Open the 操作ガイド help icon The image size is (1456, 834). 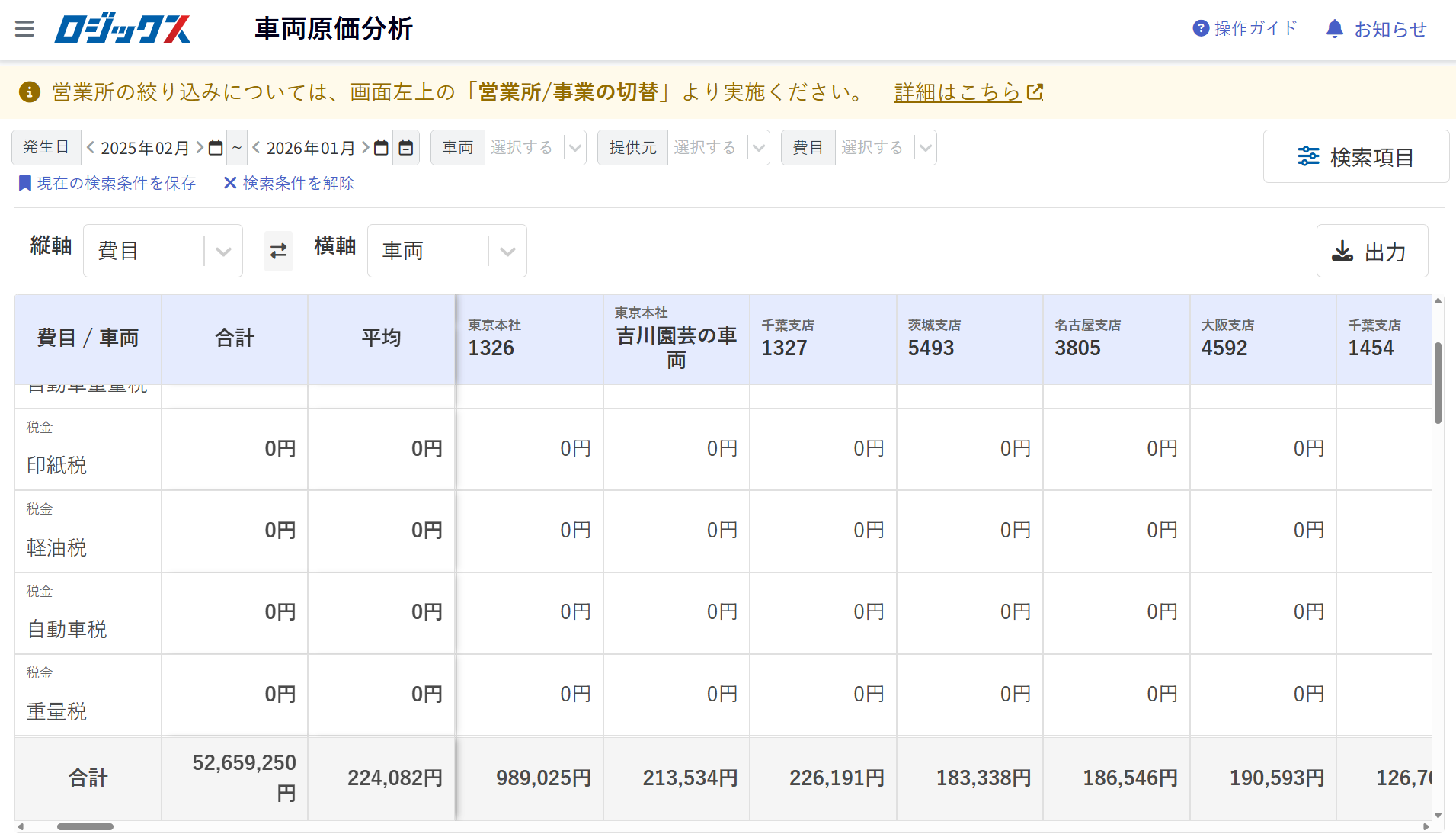[1201, 28]
